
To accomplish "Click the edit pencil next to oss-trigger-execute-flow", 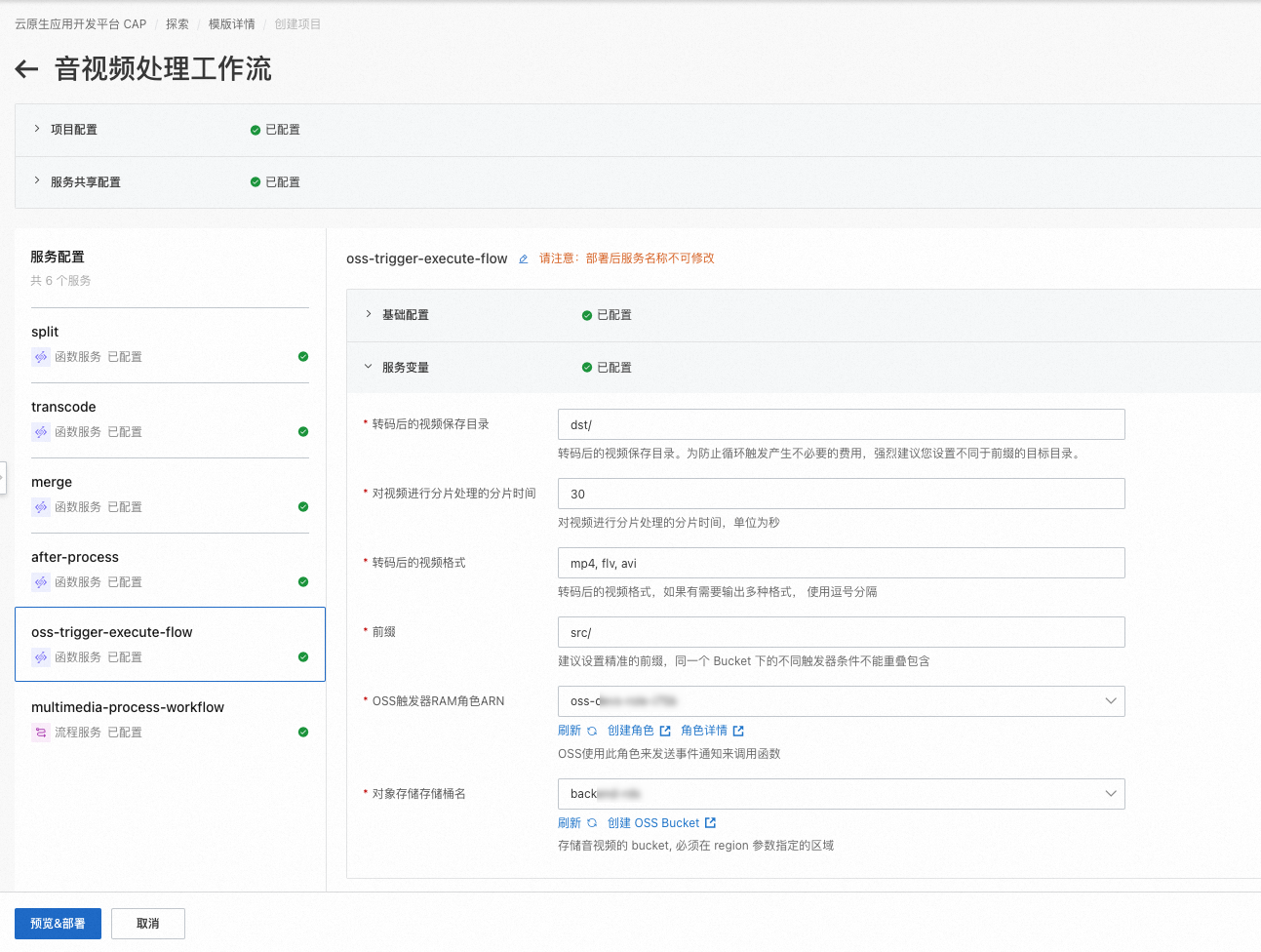I will coord(524,259).
